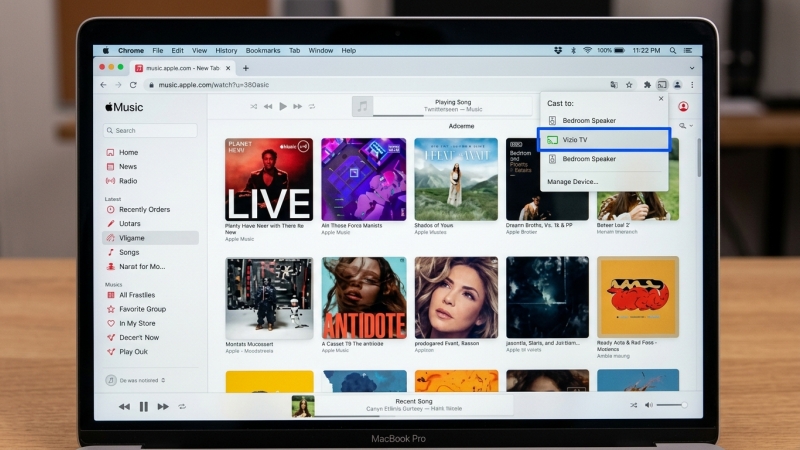Click the Chrome cast toolbar icon

[x=662, y=85]
